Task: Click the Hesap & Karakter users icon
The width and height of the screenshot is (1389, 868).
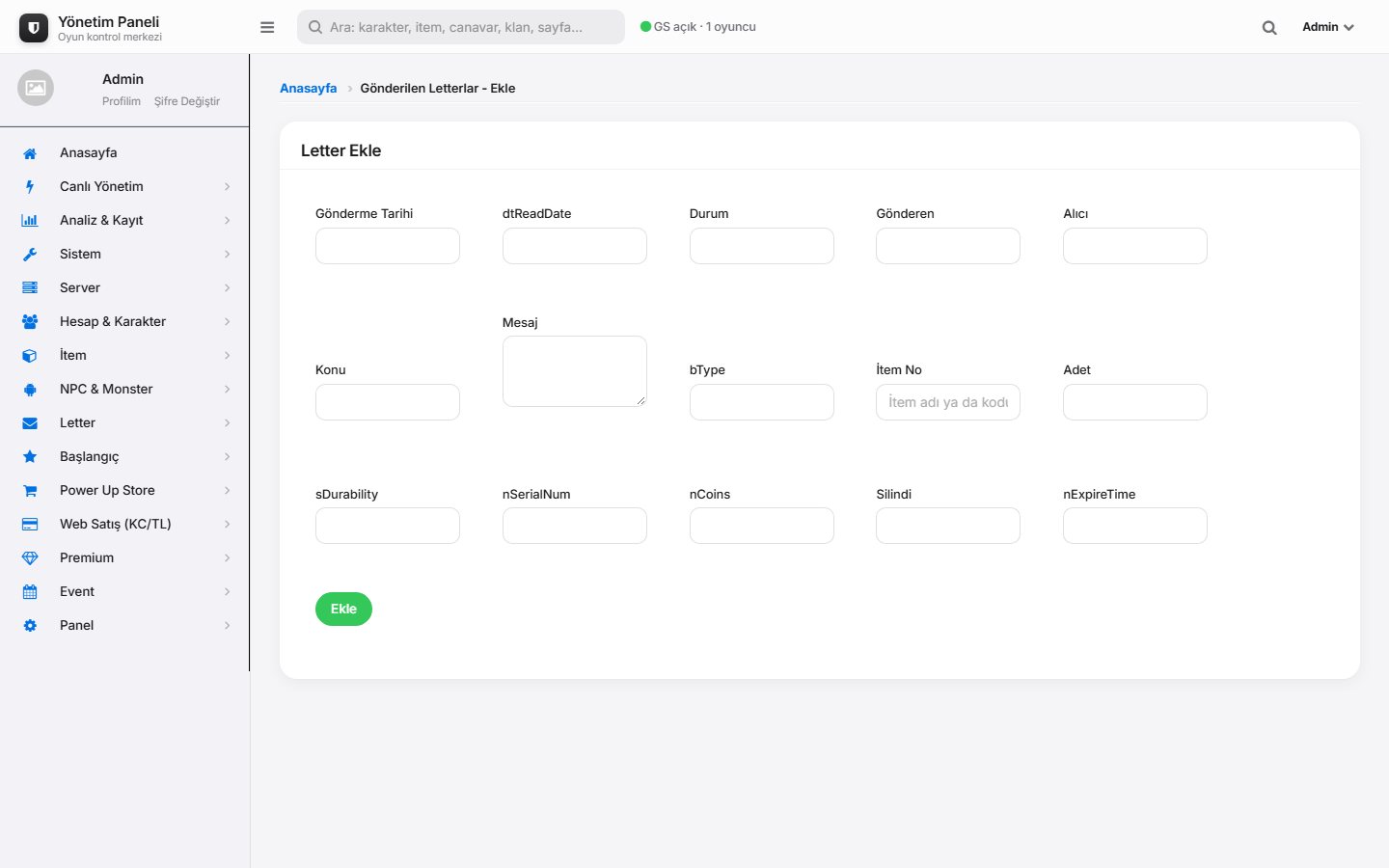Action: (x=30, y=322)
